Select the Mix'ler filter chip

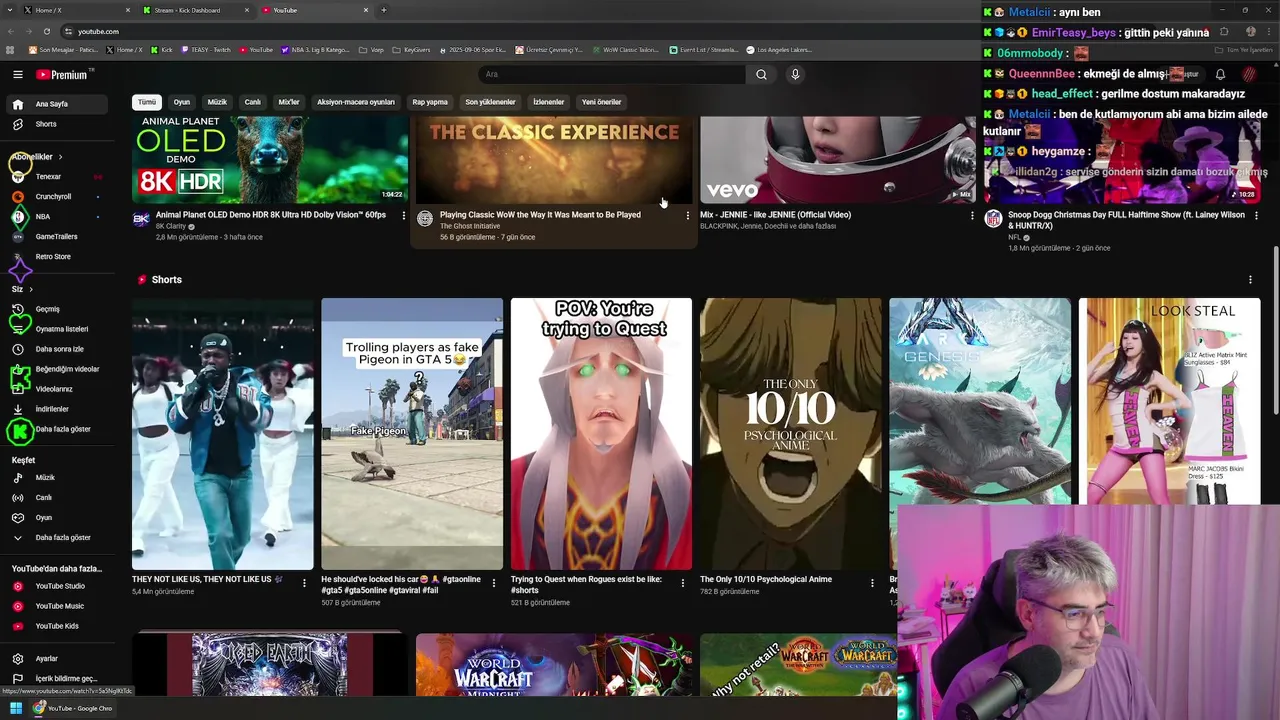tap(289, 102)
